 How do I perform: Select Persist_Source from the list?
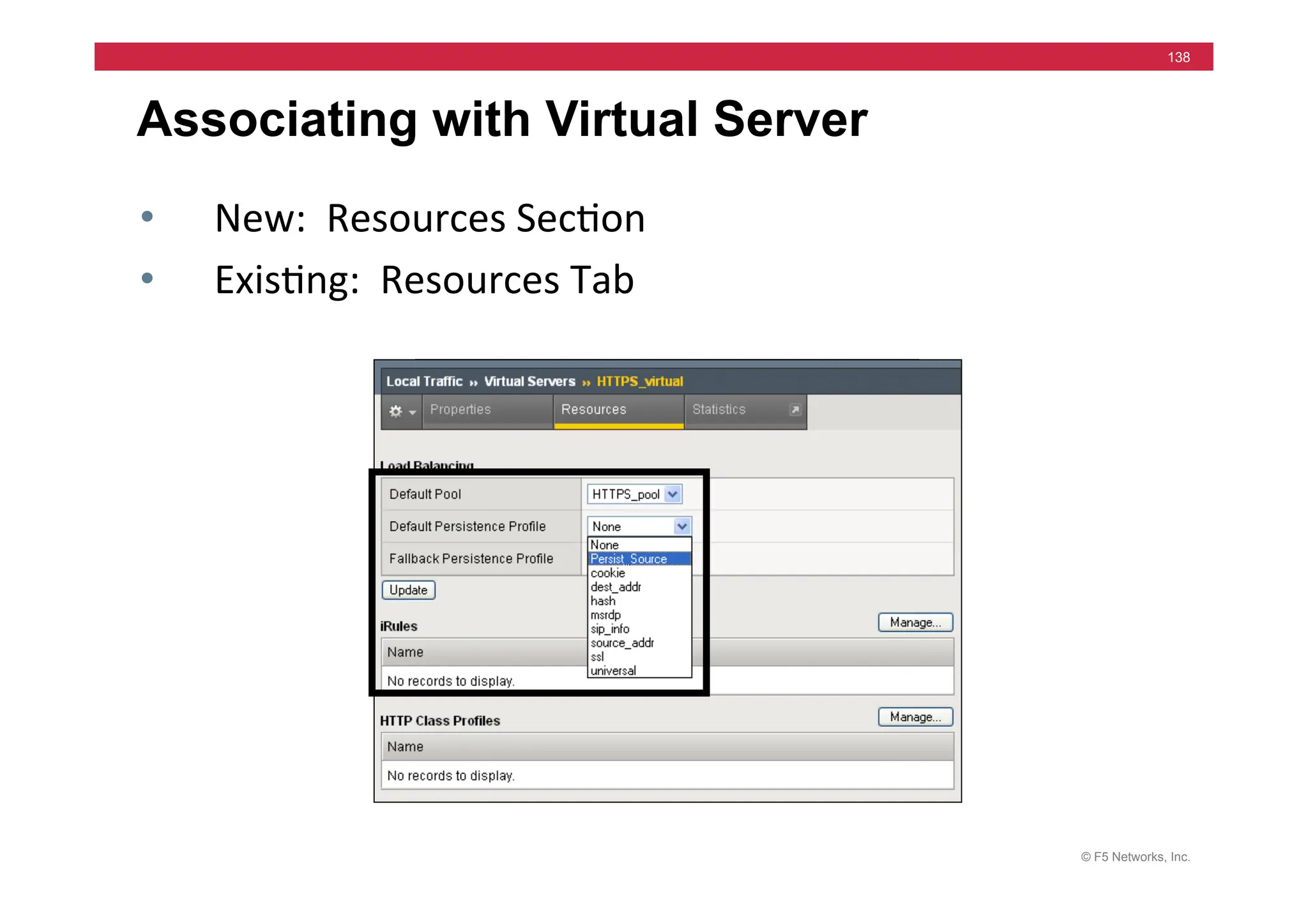(639, 559)
